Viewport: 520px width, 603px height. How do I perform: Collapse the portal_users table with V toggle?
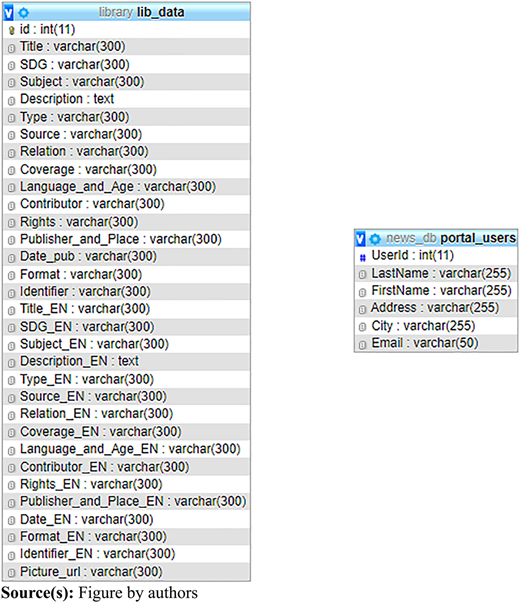360,239
